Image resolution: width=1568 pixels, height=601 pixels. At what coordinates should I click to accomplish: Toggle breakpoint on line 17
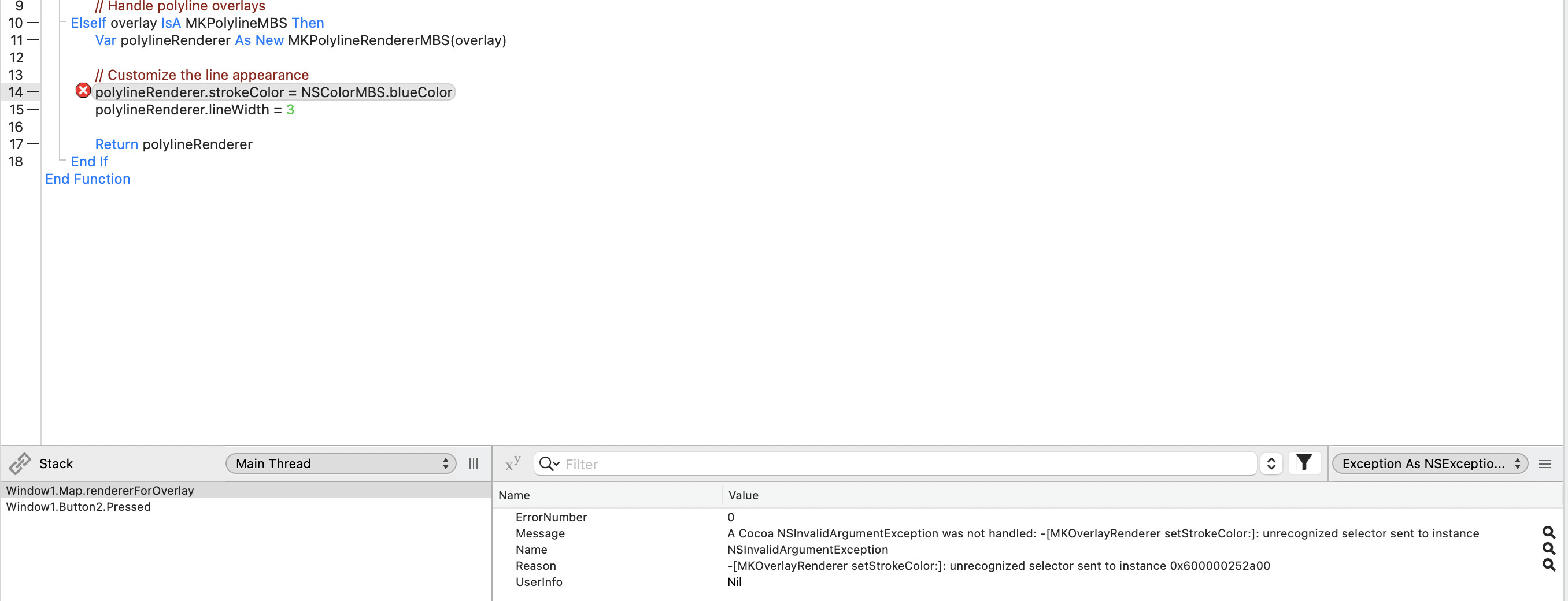[33, 144]
